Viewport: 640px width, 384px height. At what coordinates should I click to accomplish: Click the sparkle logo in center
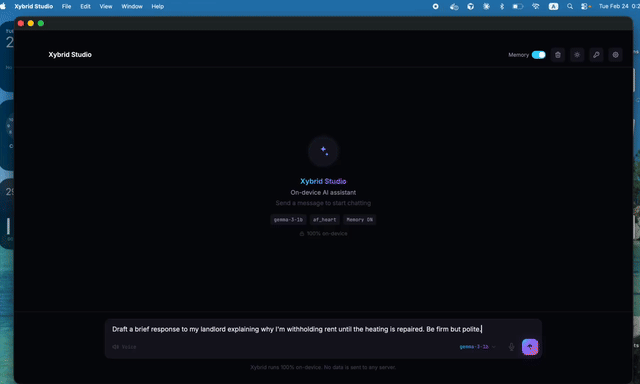[323, 151]
